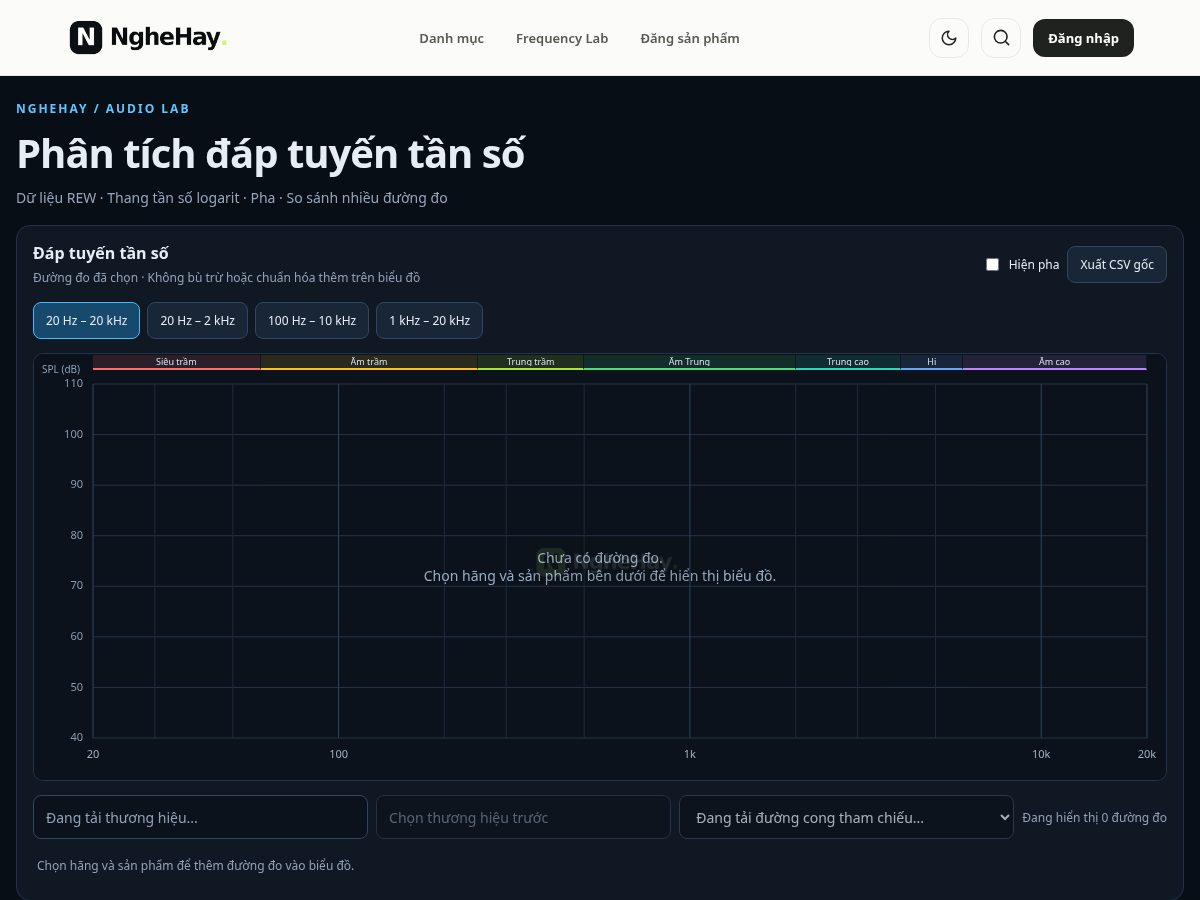Click the NGHEHAY / AUDIO LAB breadcrumb

click(x=103, y=108)
